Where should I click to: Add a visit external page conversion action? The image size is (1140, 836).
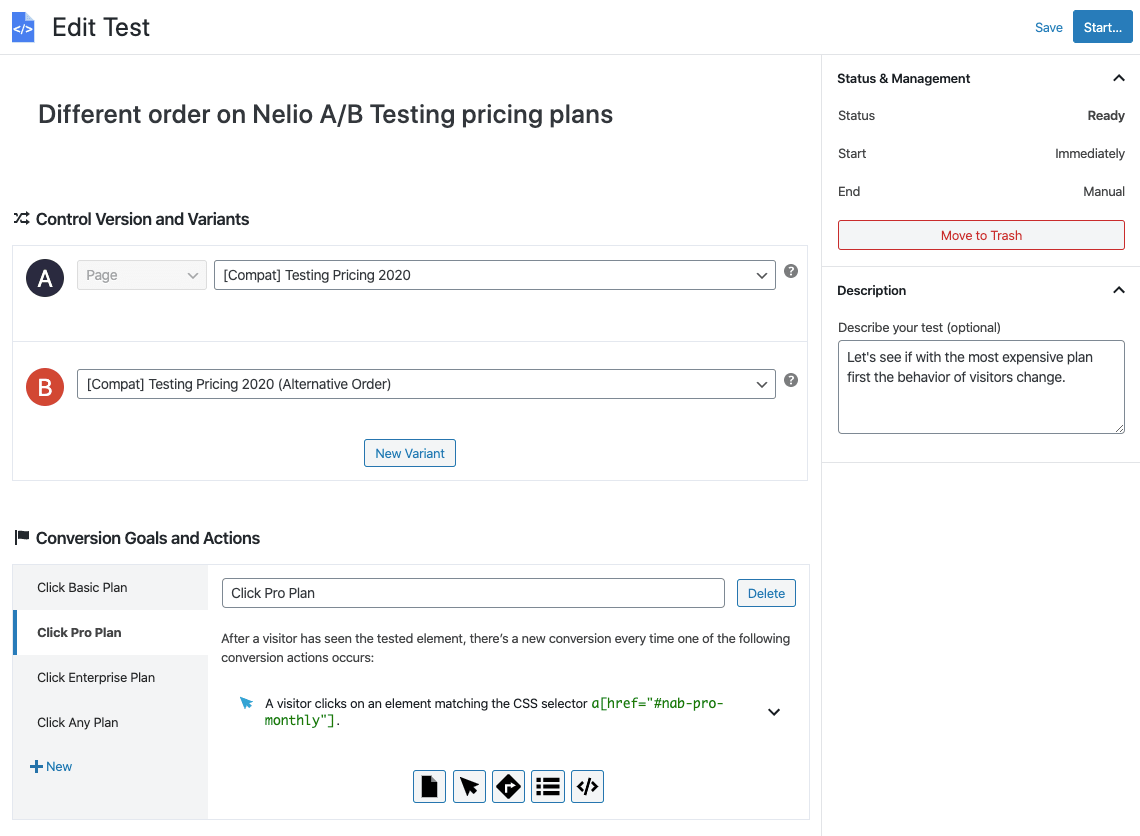click(x=508, y=786)
